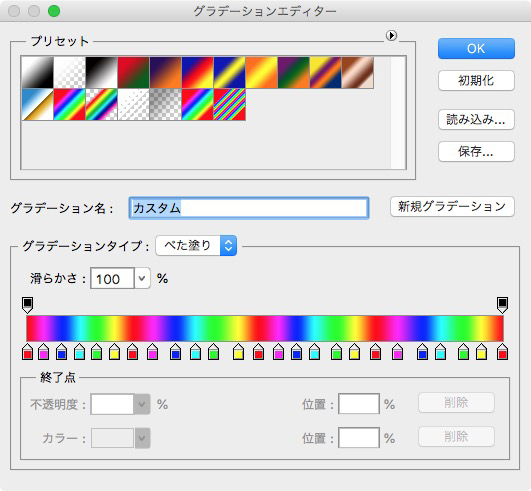The height and width of the screenshot is (491, 531).
Task: Click the 読み込み load button
Action: pyautogui.click(x=476, y=120)
